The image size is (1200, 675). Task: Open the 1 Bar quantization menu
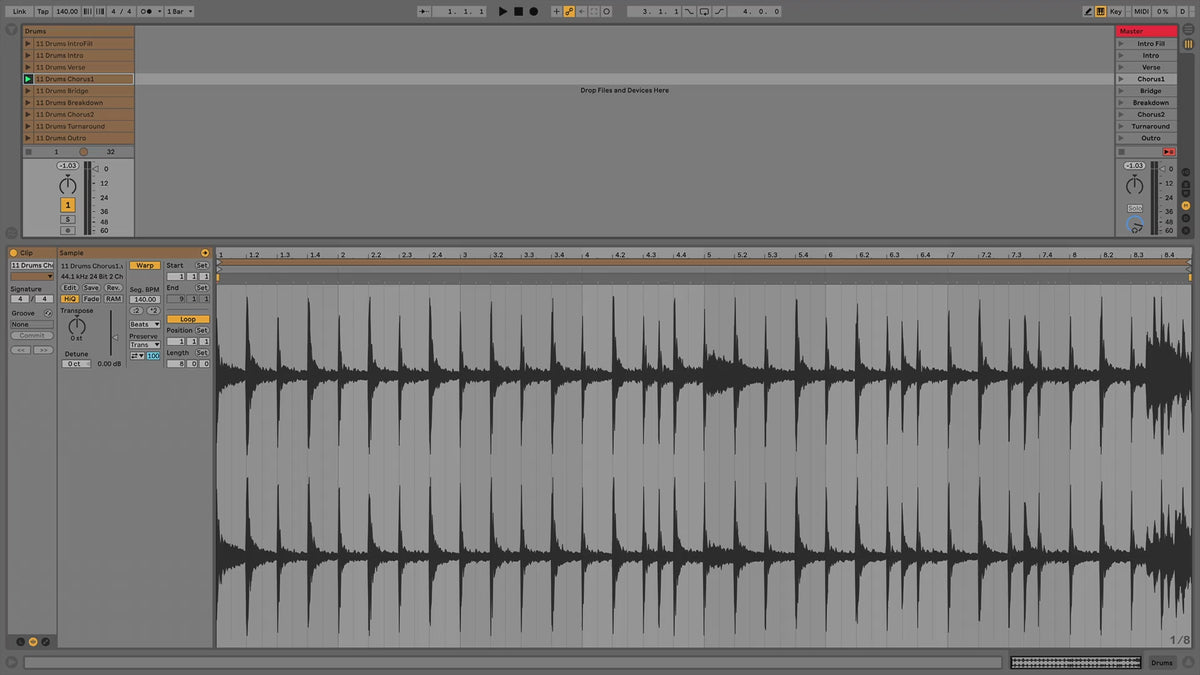(179, 11)
